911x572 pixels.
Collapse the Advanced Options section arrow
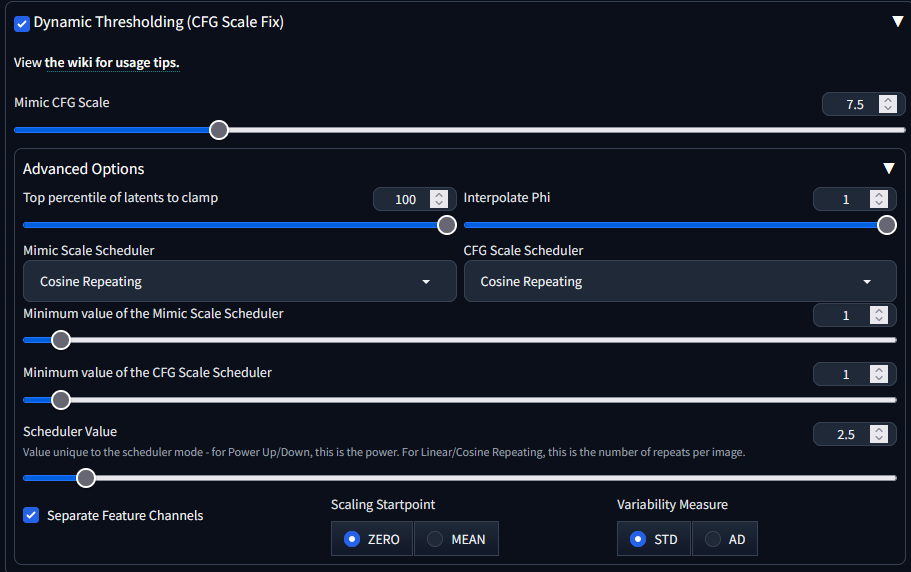click(x=888, y=169)
